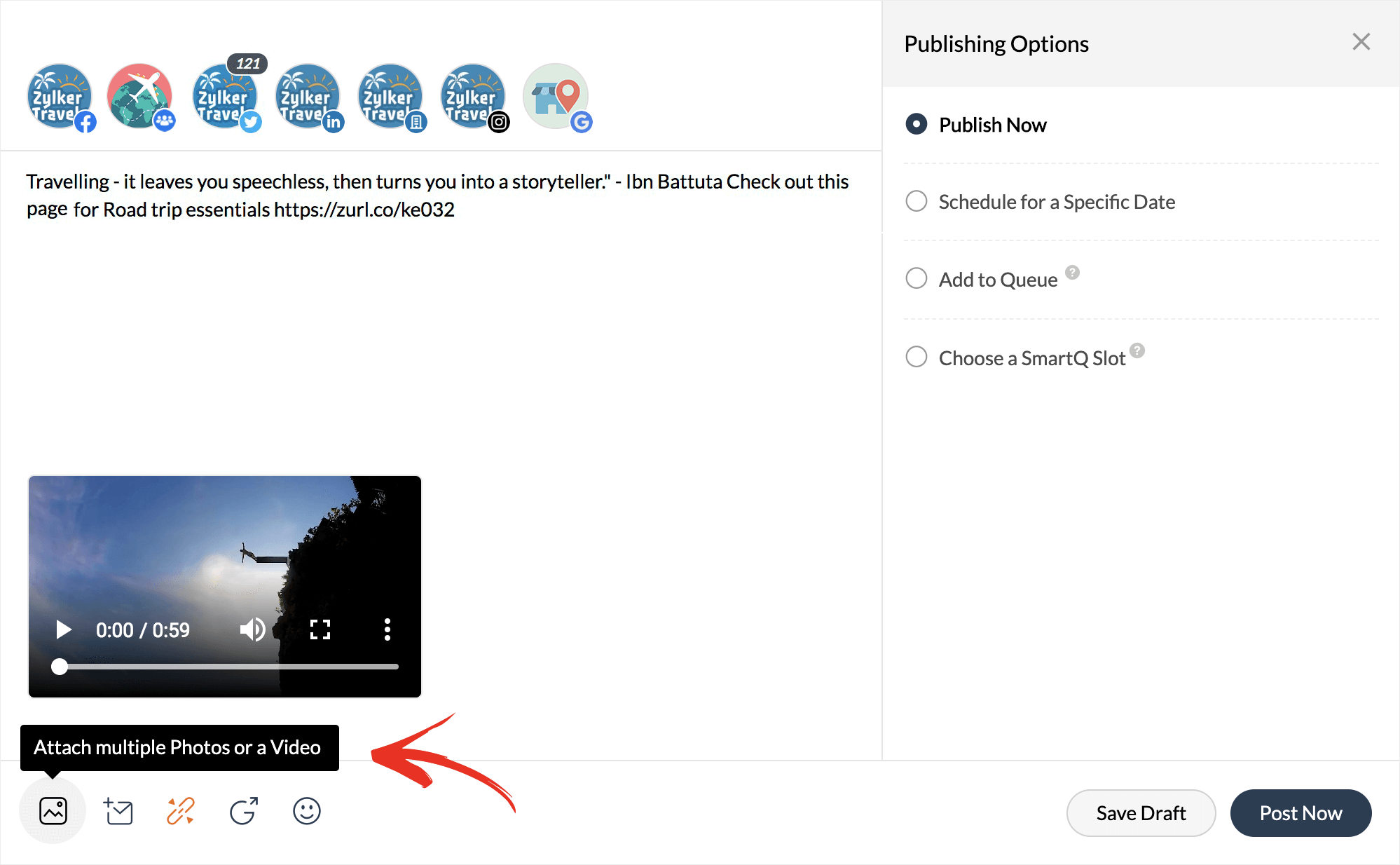Select the Zylker Travel Facebook page avatar
This screenshot has height=865, width=1400.
(60, 97)
